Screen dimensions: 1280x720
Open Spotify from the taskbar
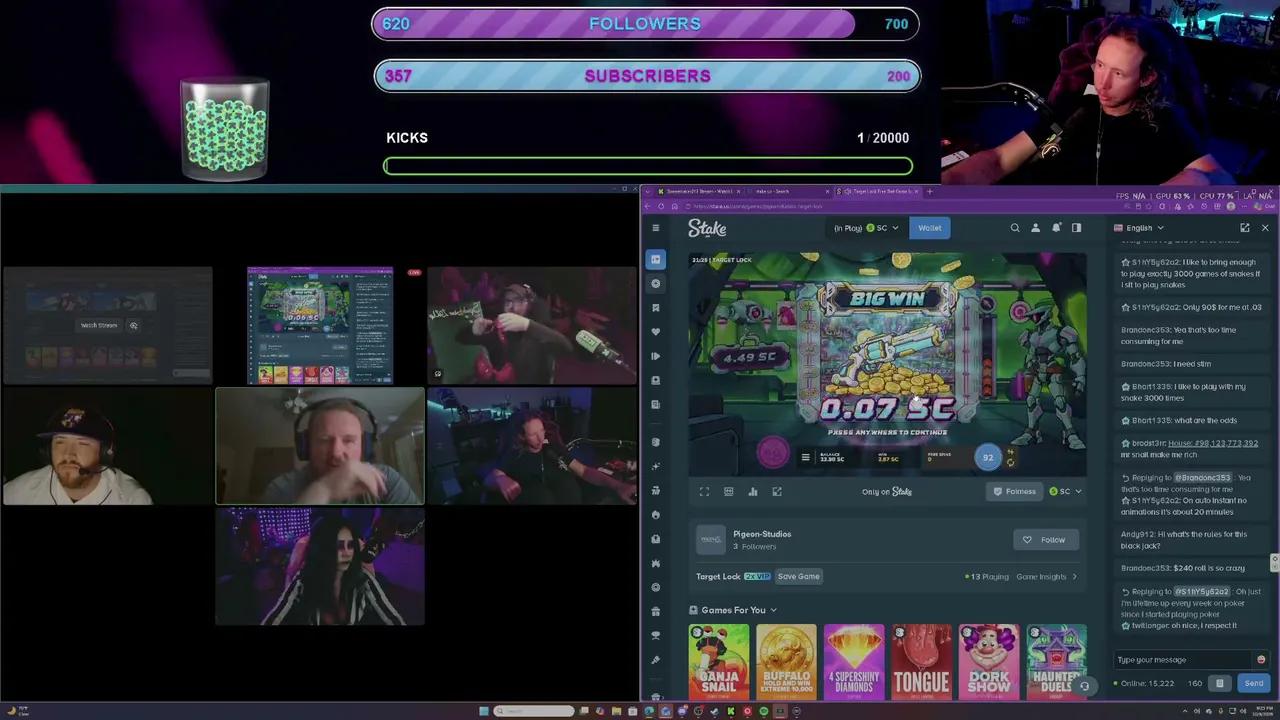click(764, 711)
